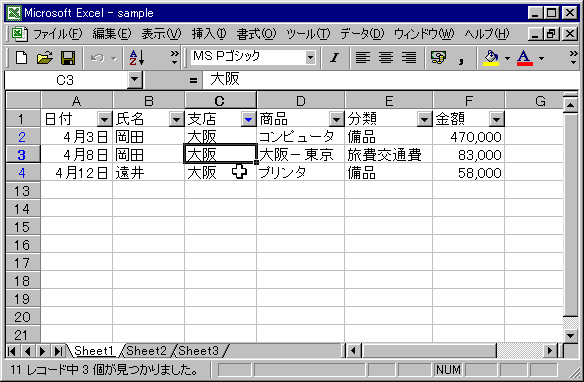Toggle align left formatting
Screen dimensions: 584x382
(363, 58)
